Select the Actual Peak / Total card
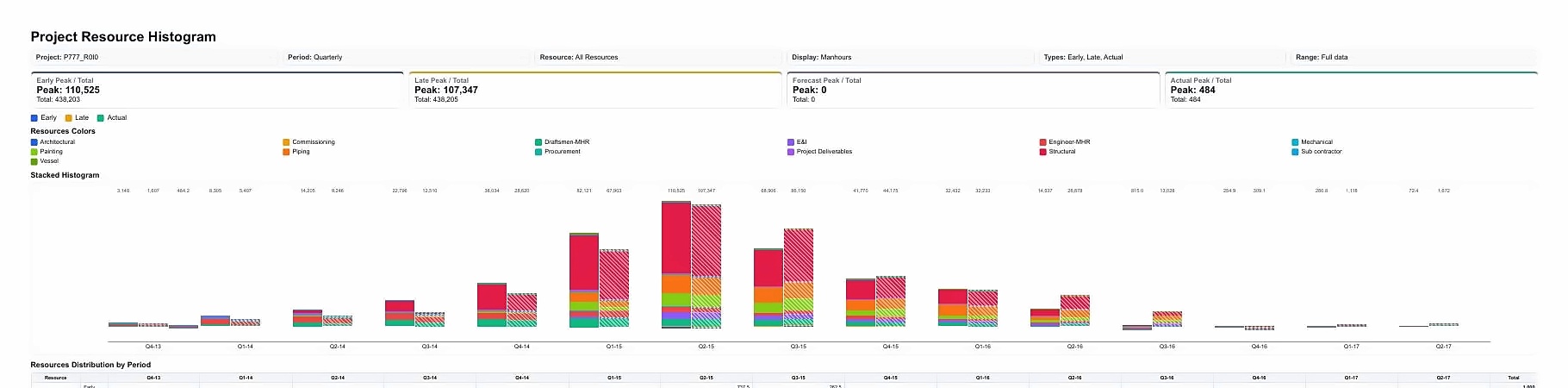The image size is (1568, 388). [x=1351, y=90]
